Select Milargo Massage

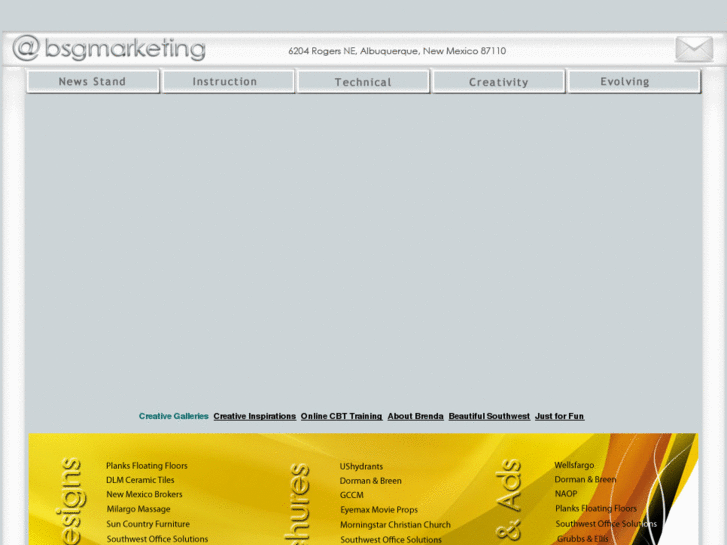(138, 509)
